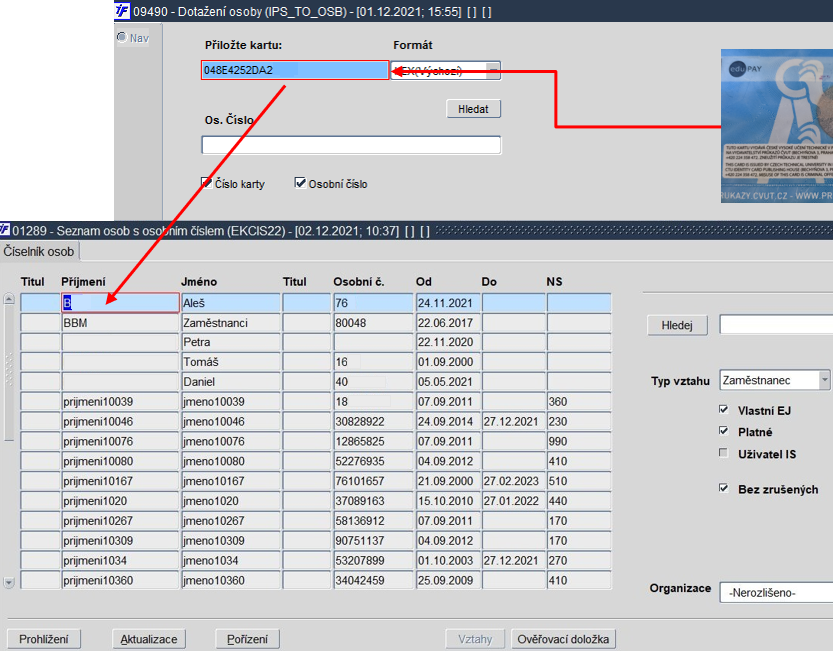833x651 pixels.
Task: Click the Hledat button
Action: (x=473, y=109)
